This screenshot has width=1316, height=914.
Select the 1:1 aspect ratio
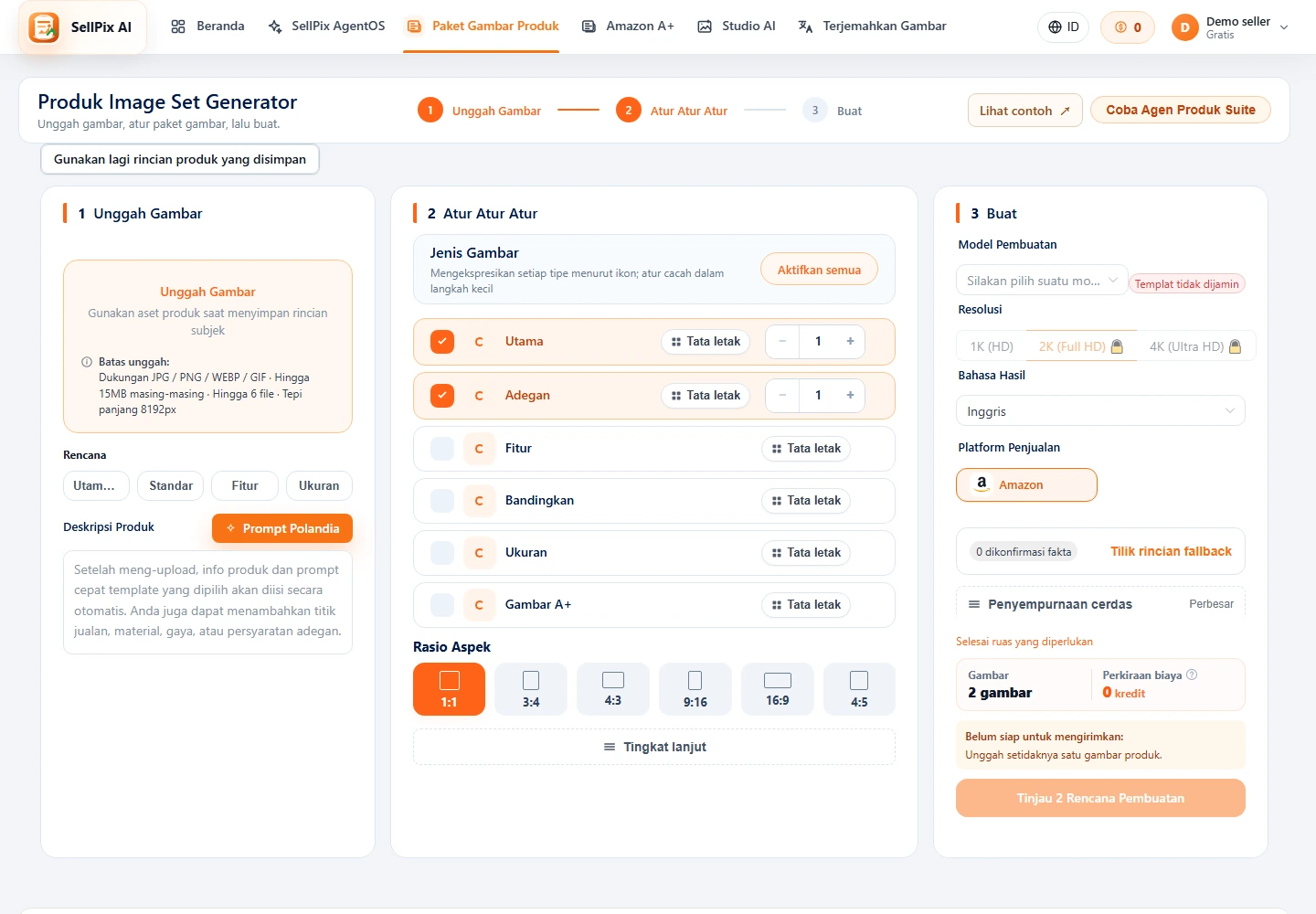click(x=449, y=689)
